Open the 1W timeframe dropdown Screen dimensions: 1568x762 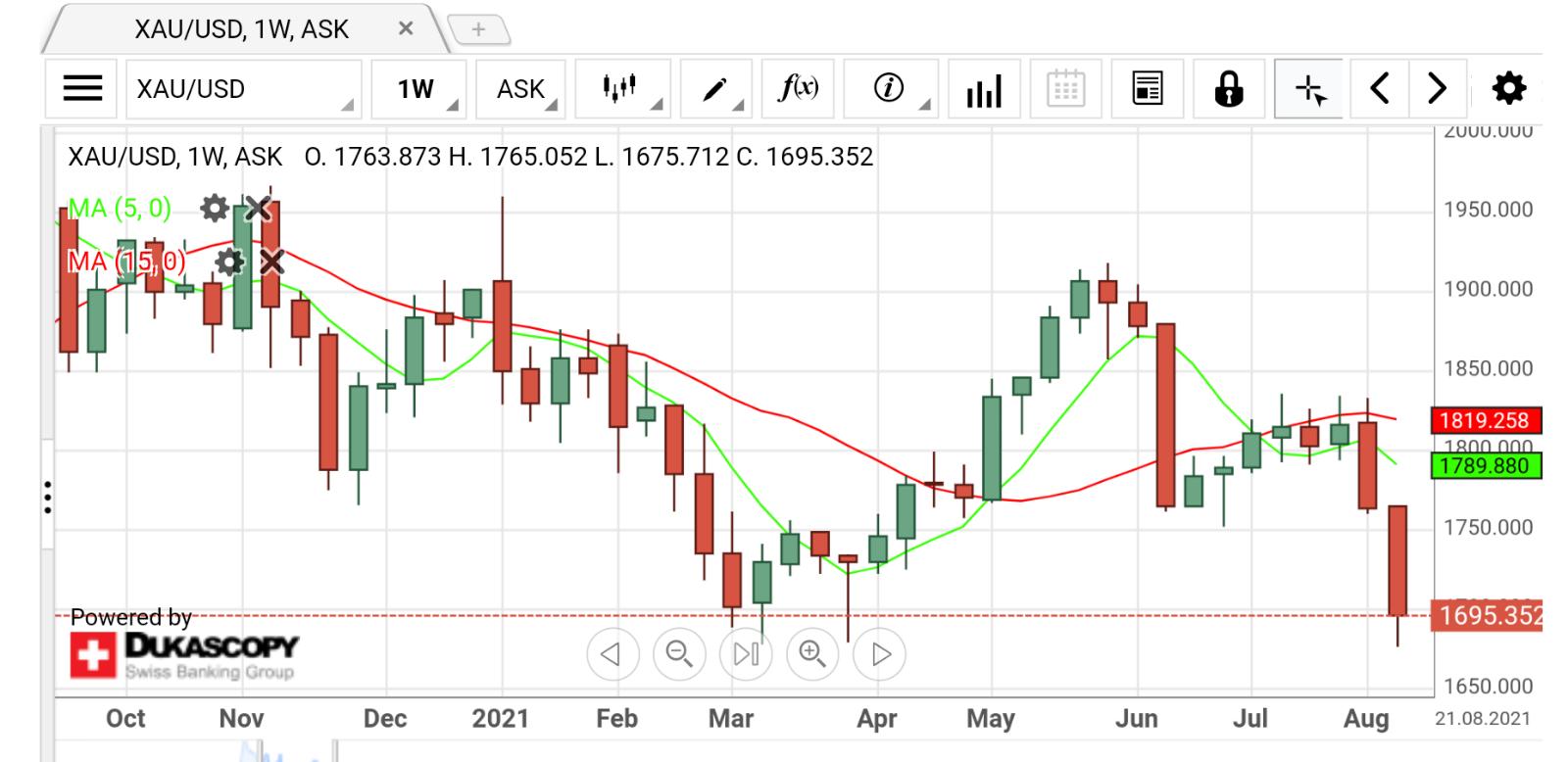[x=422, y=89]
